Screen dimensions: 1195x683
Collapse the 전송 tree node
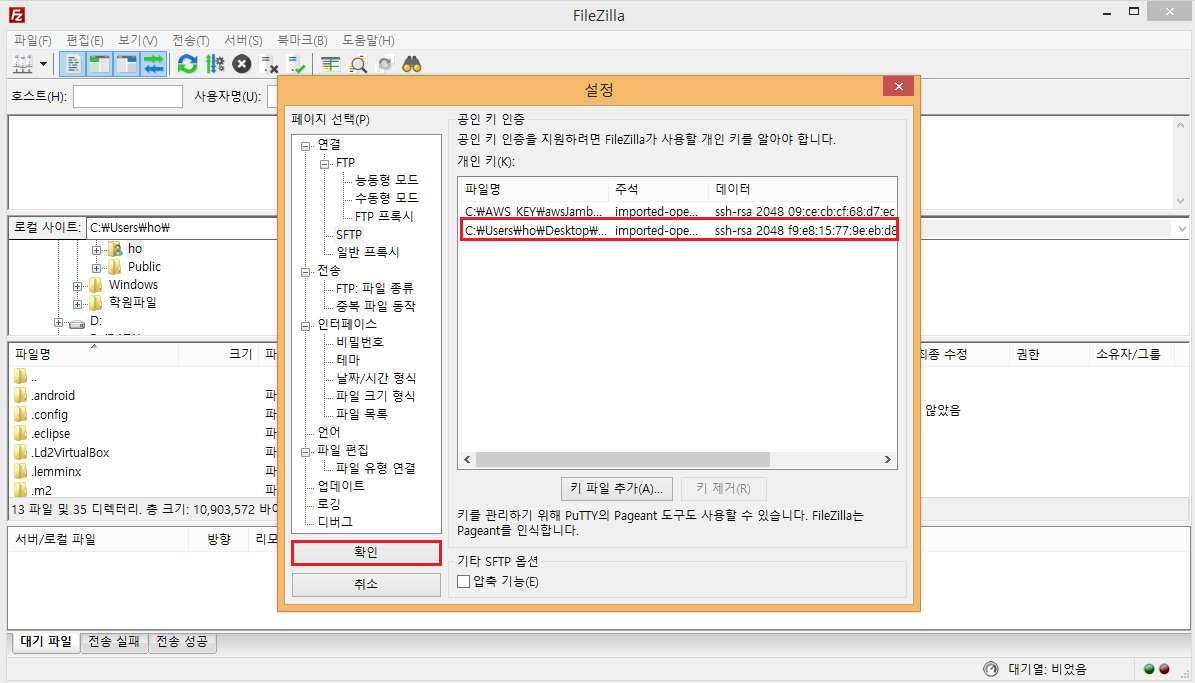pos(306,271)
